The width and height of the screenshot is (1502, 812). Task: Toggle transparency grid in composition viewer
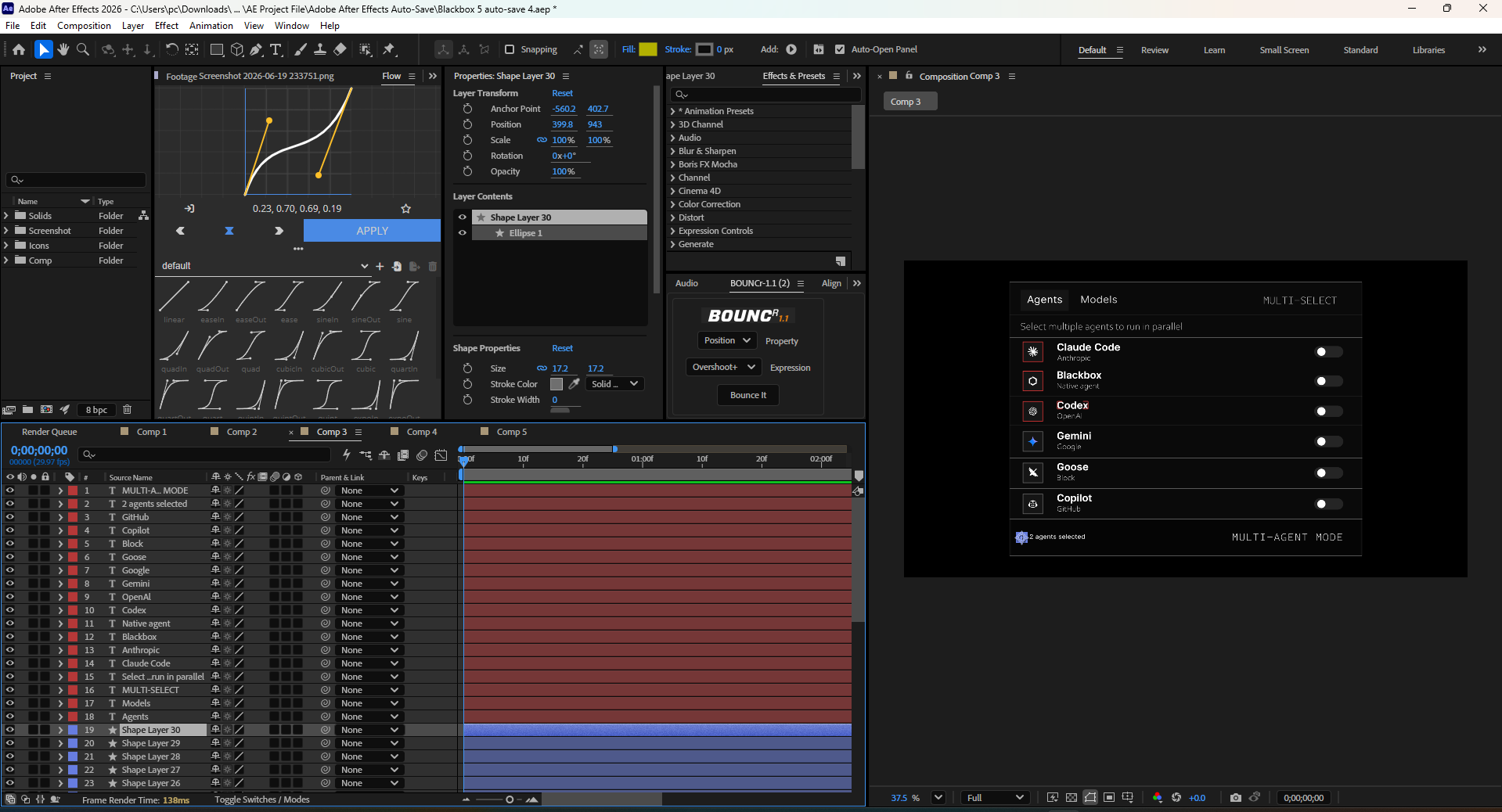tap(1072, 798)
